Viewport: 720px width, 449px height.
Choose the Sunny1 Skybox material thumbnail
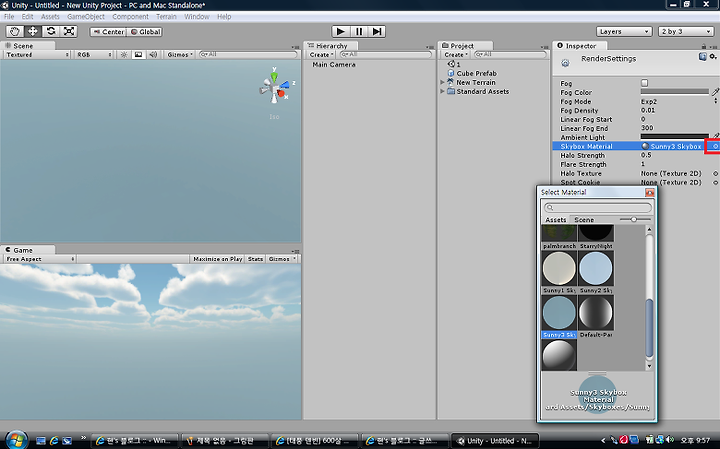tap(559, 272)
